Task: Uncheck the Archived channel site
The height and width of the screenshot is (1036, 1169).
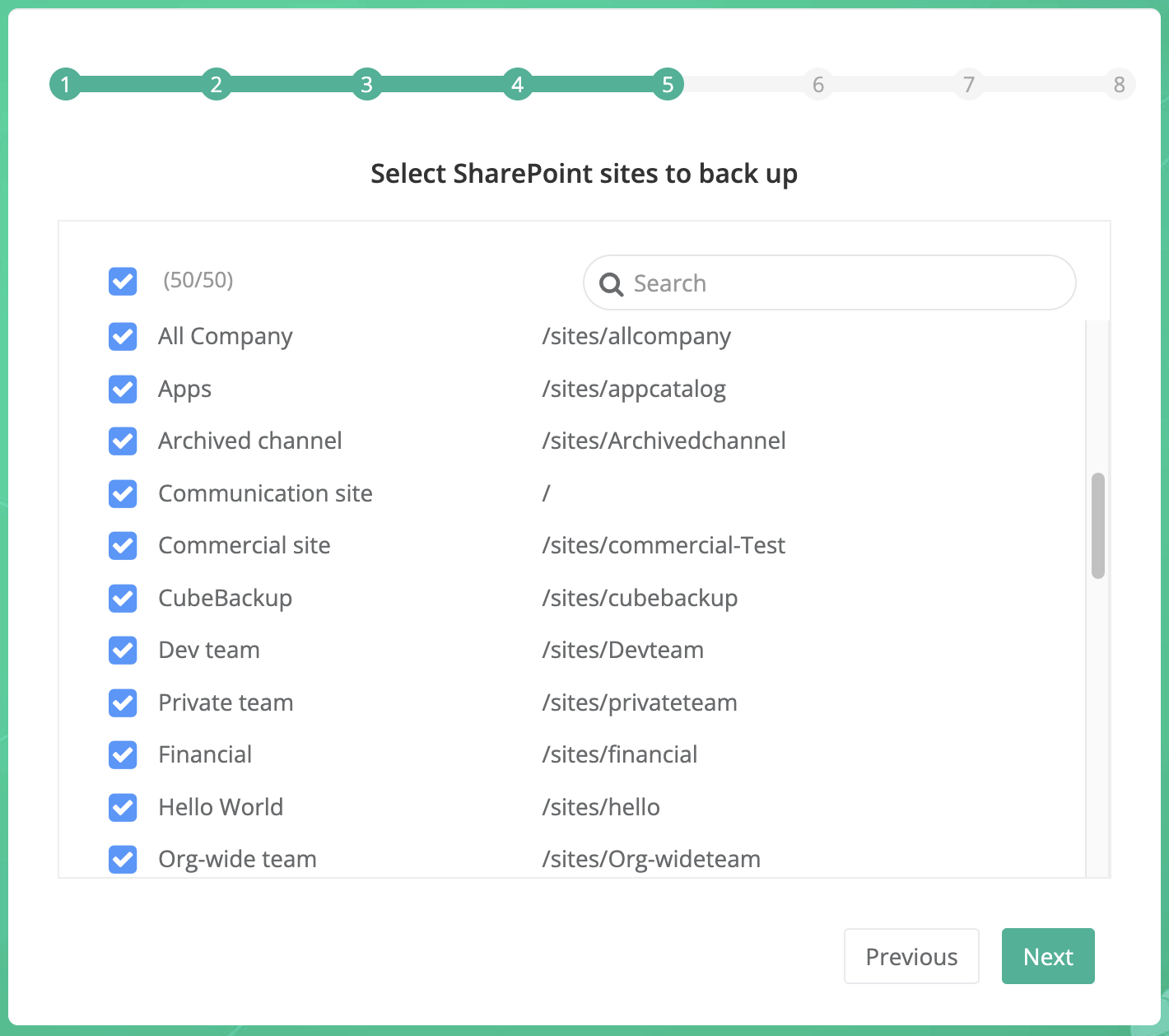Action: coord(122,441)
